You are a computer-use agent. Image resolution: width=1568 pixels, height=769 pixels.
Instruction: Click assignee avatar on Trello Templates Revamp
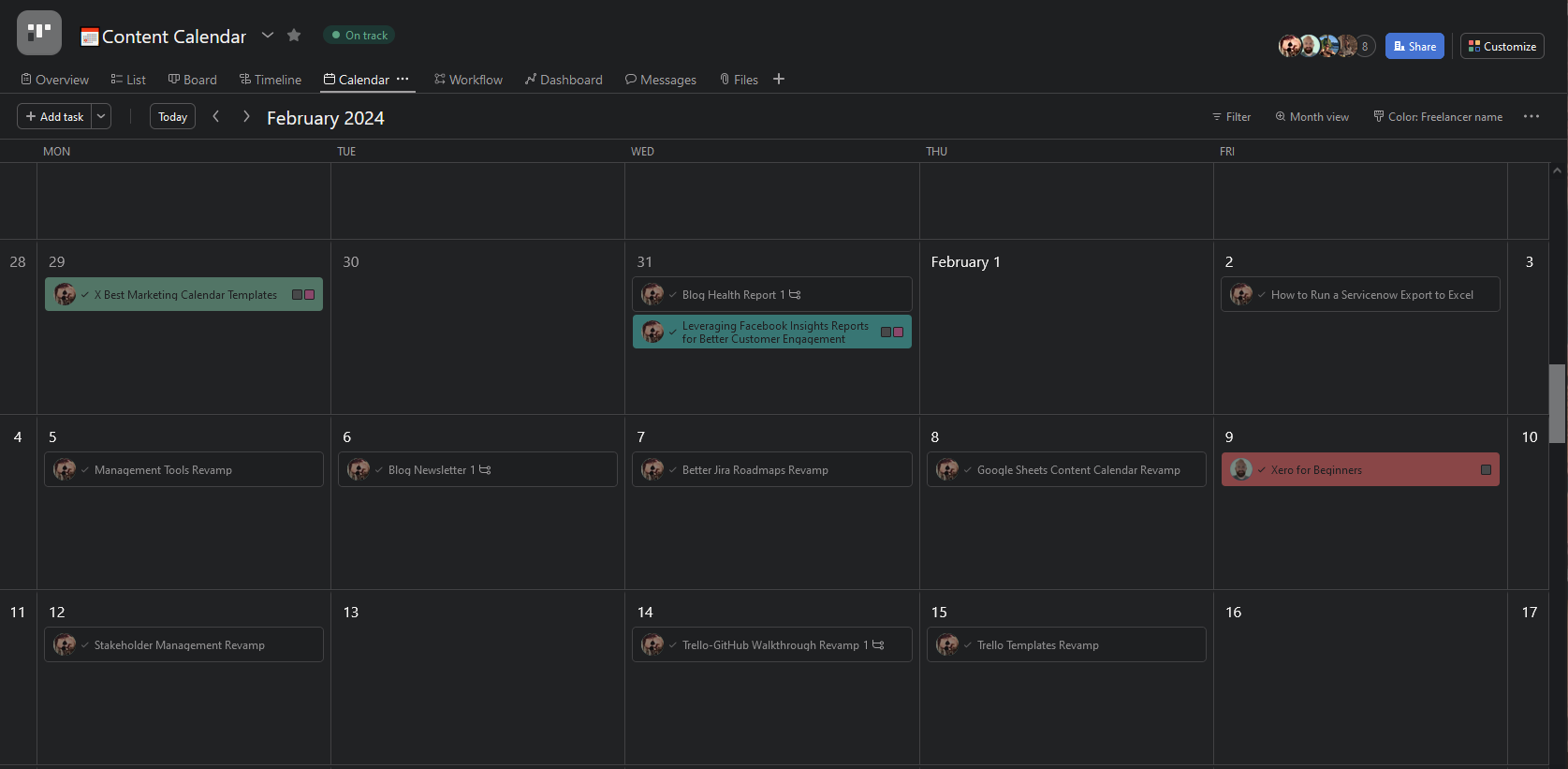(947, 644)
